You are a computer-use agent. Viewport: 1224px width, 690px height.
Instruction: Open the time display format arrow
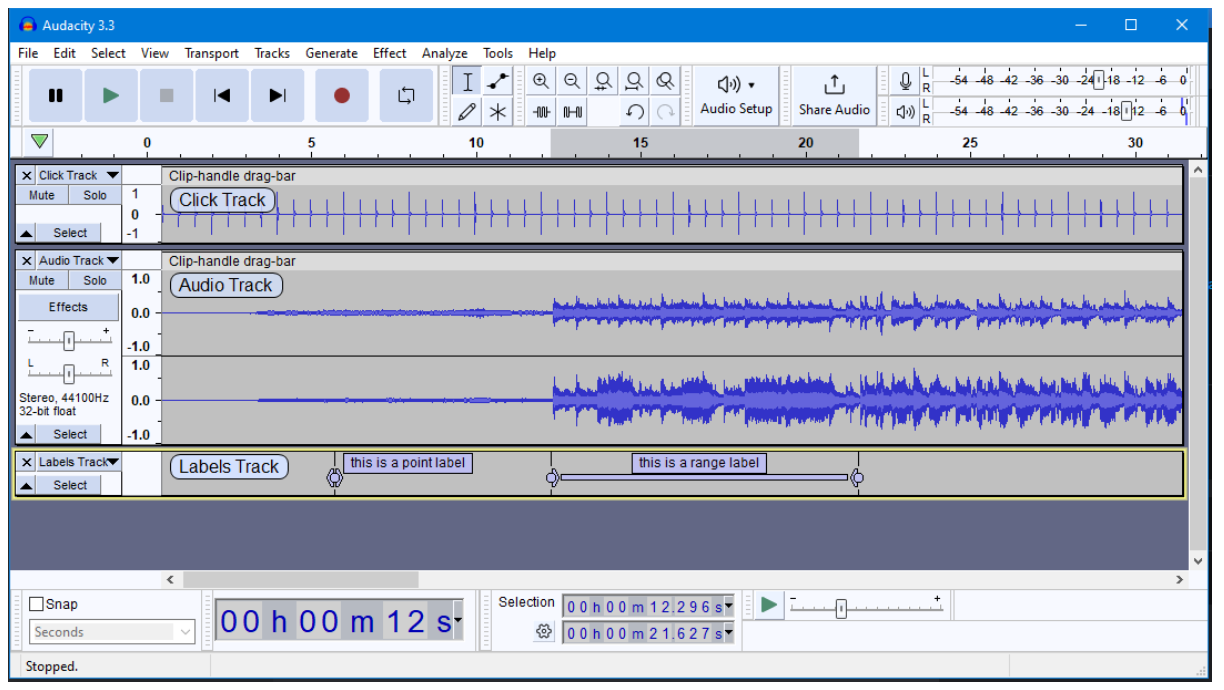[458, 621]
